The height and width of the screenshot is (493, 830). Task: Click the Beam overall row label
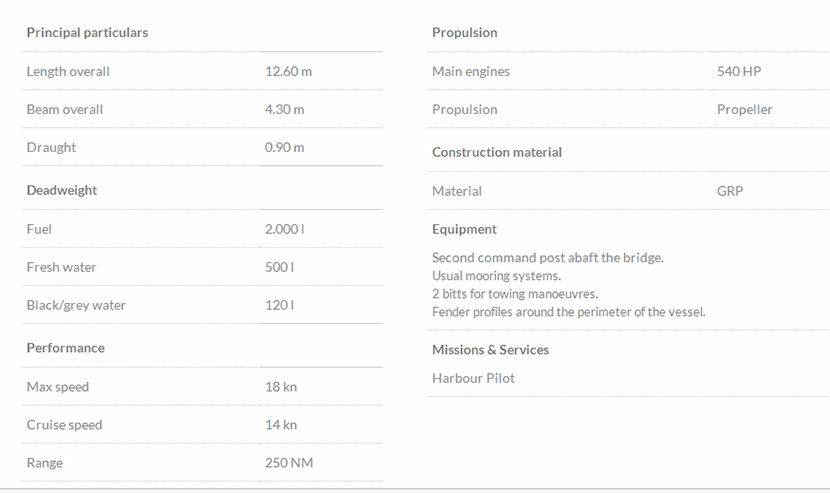pos(64,110)
